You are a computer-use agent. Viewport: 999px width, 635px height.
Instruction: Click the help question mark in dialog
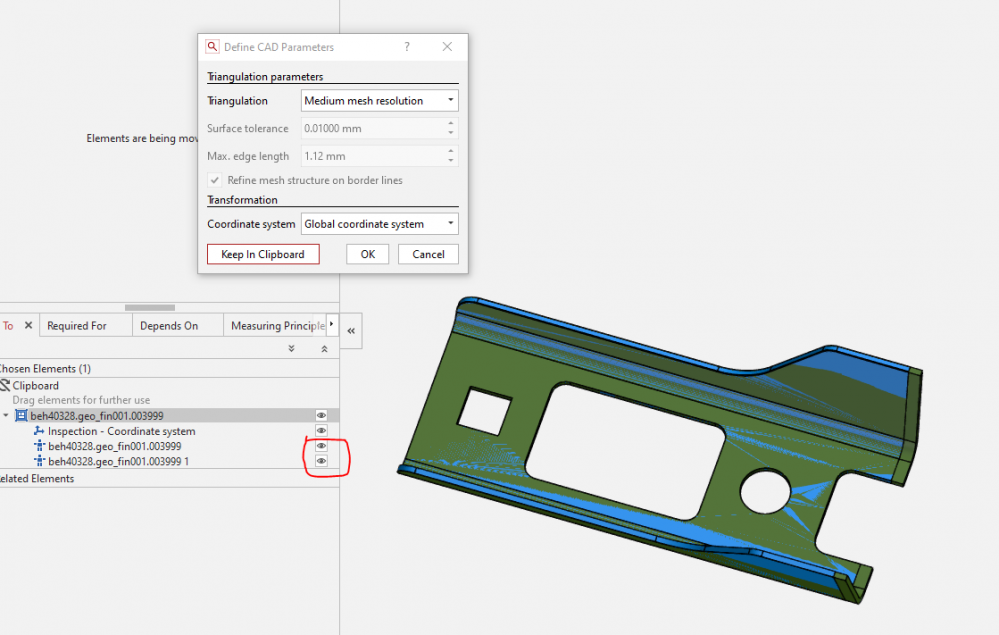407,47
